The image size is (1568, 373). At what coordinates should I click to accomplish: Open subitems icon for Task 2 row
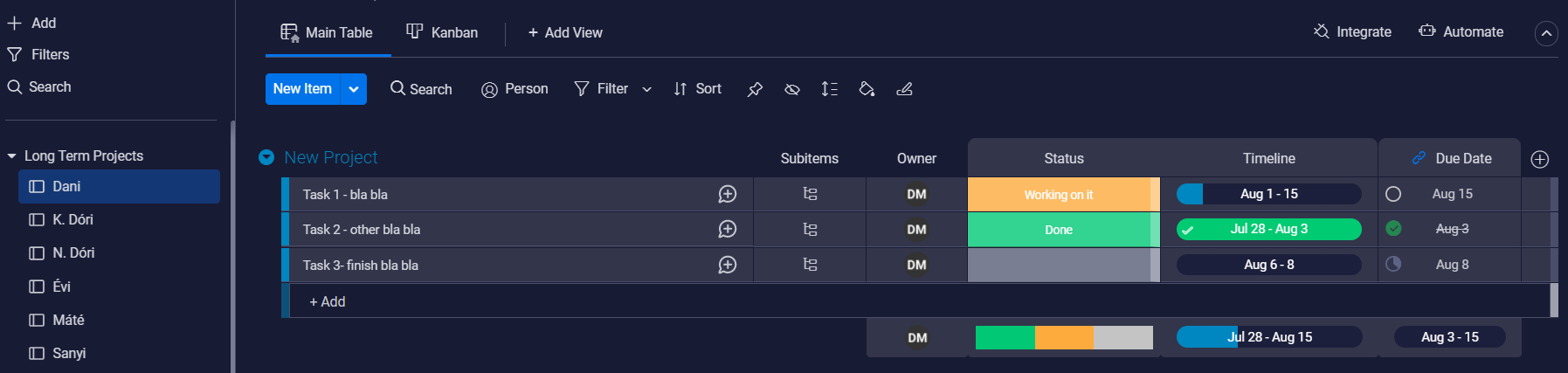point(810,230)
